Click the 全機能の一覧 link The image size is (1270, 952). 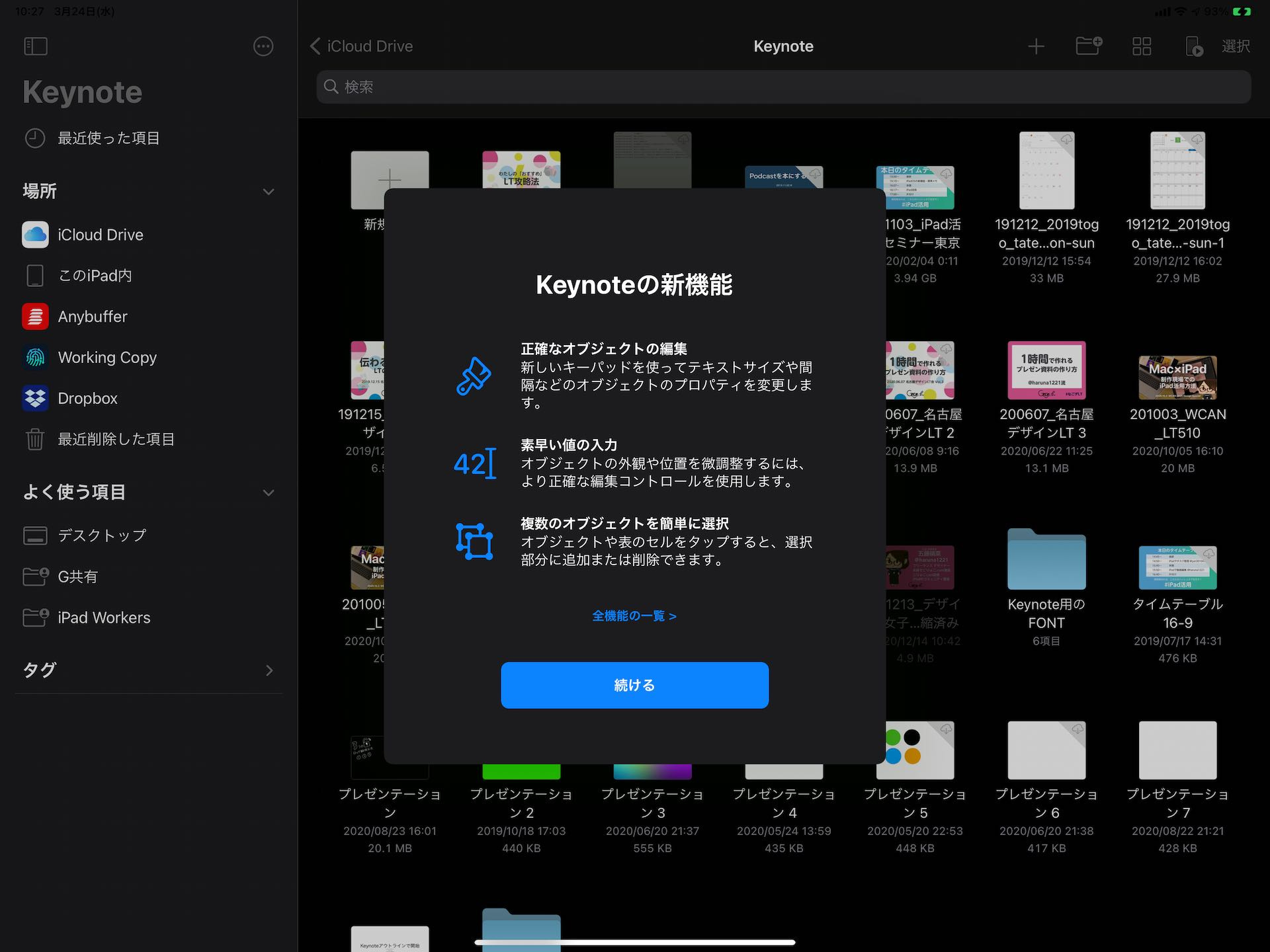click(634, 616)
